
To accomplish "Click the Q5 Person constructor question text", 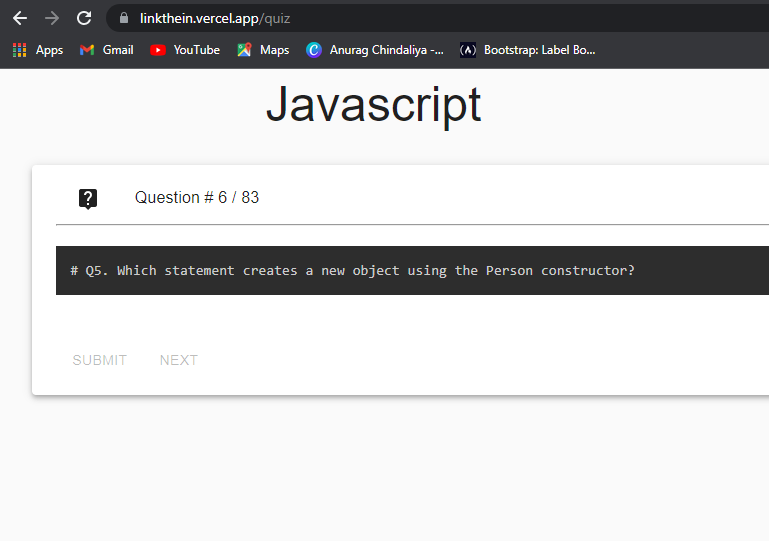I will click(352, 271).
